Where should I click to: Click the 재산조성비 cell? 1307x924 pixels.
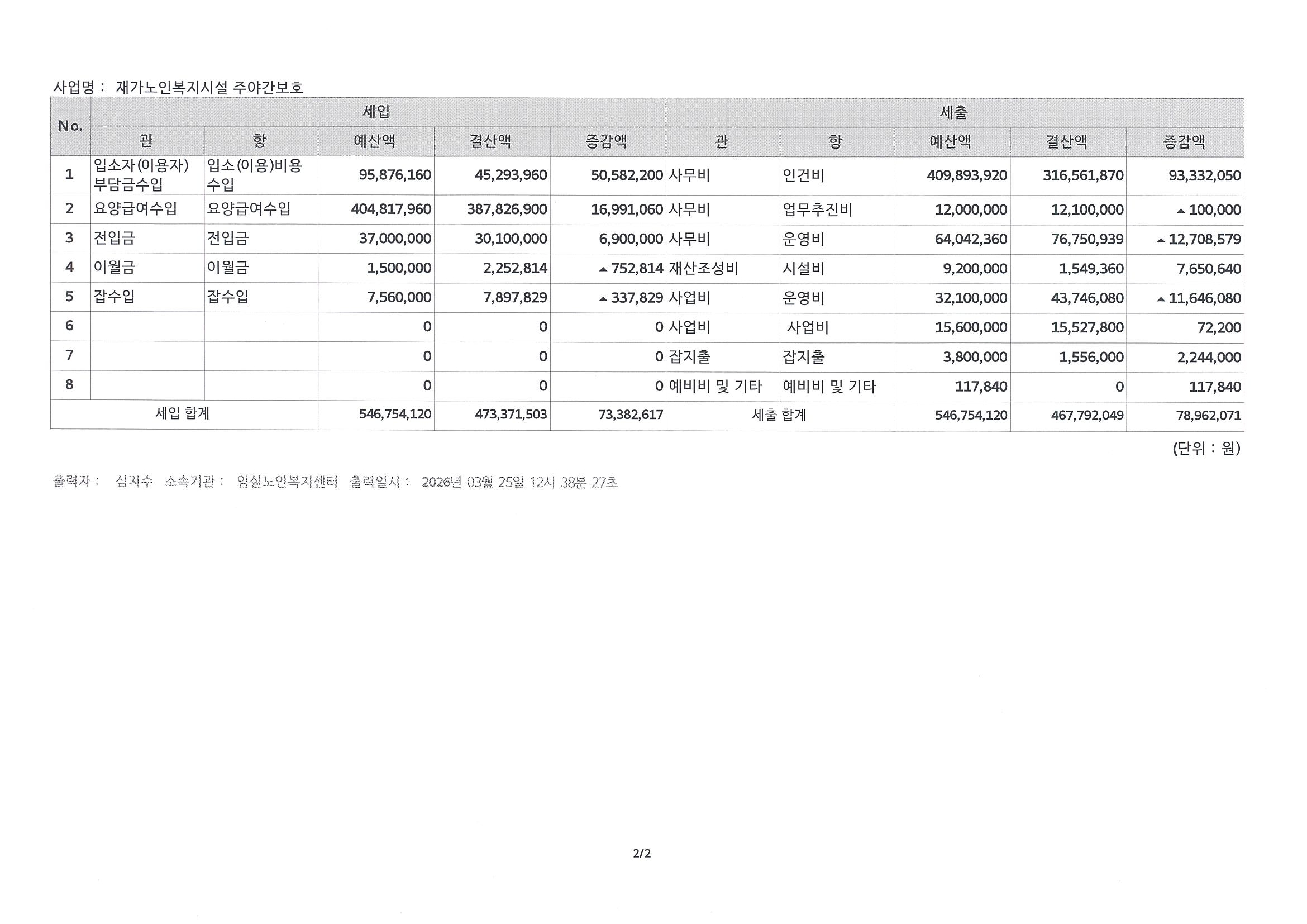click(704, 268)
